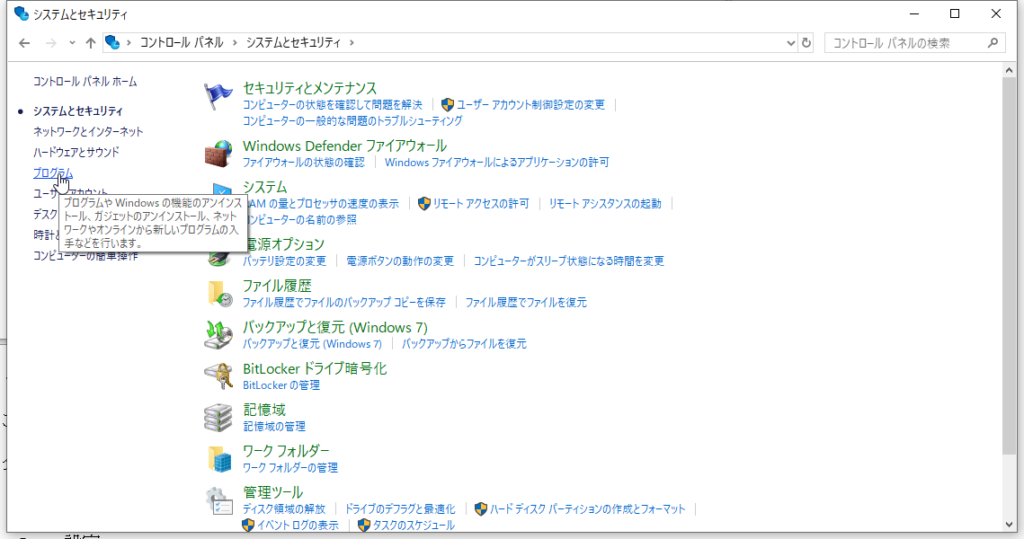
Task: Click コンピューターがスリープ状態になる時間を変更
Action: tap(568, 261)
